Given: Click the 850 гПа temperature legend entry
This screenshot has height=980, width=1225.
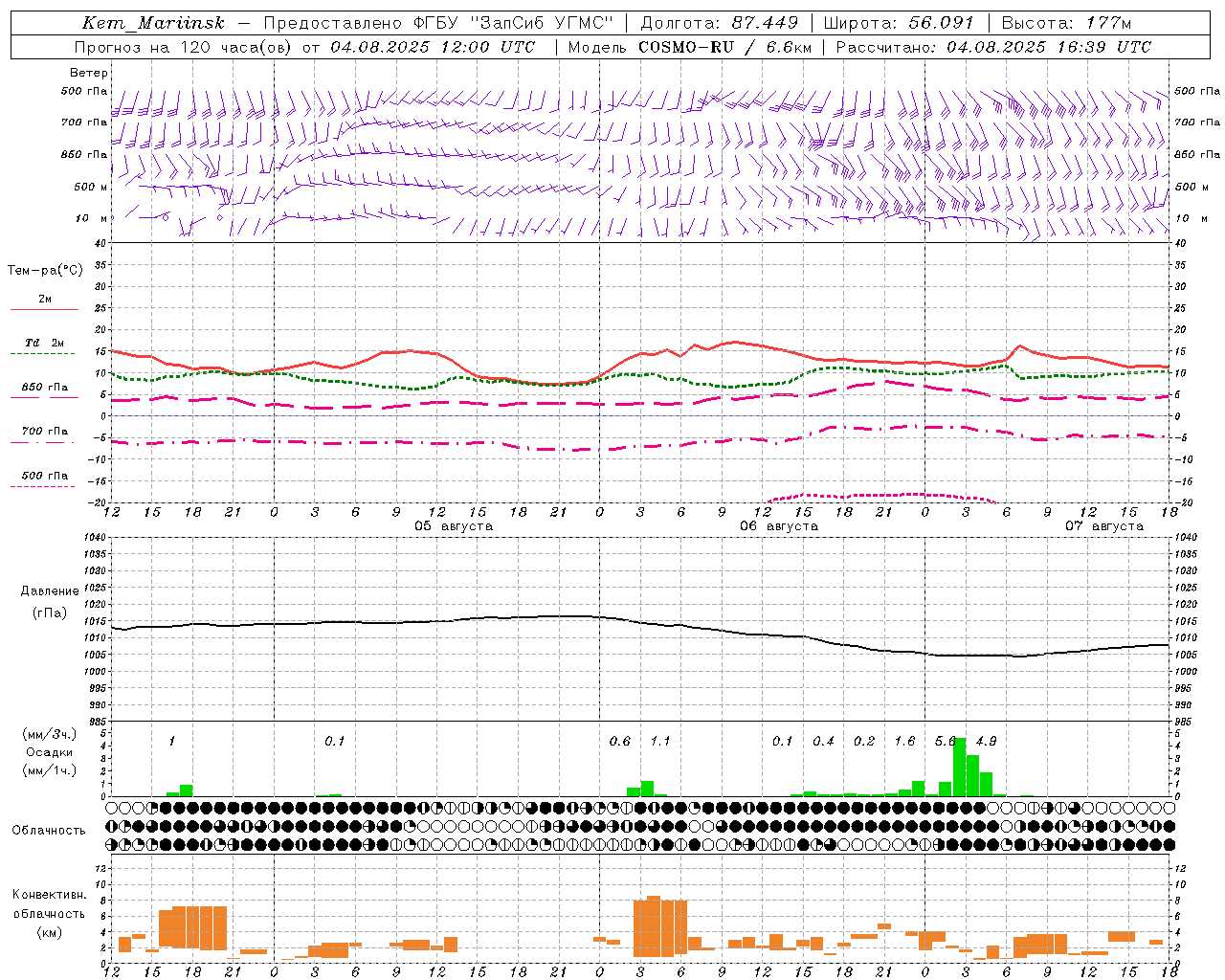Looking at the screenshot, I should click(x=44, y=388).
